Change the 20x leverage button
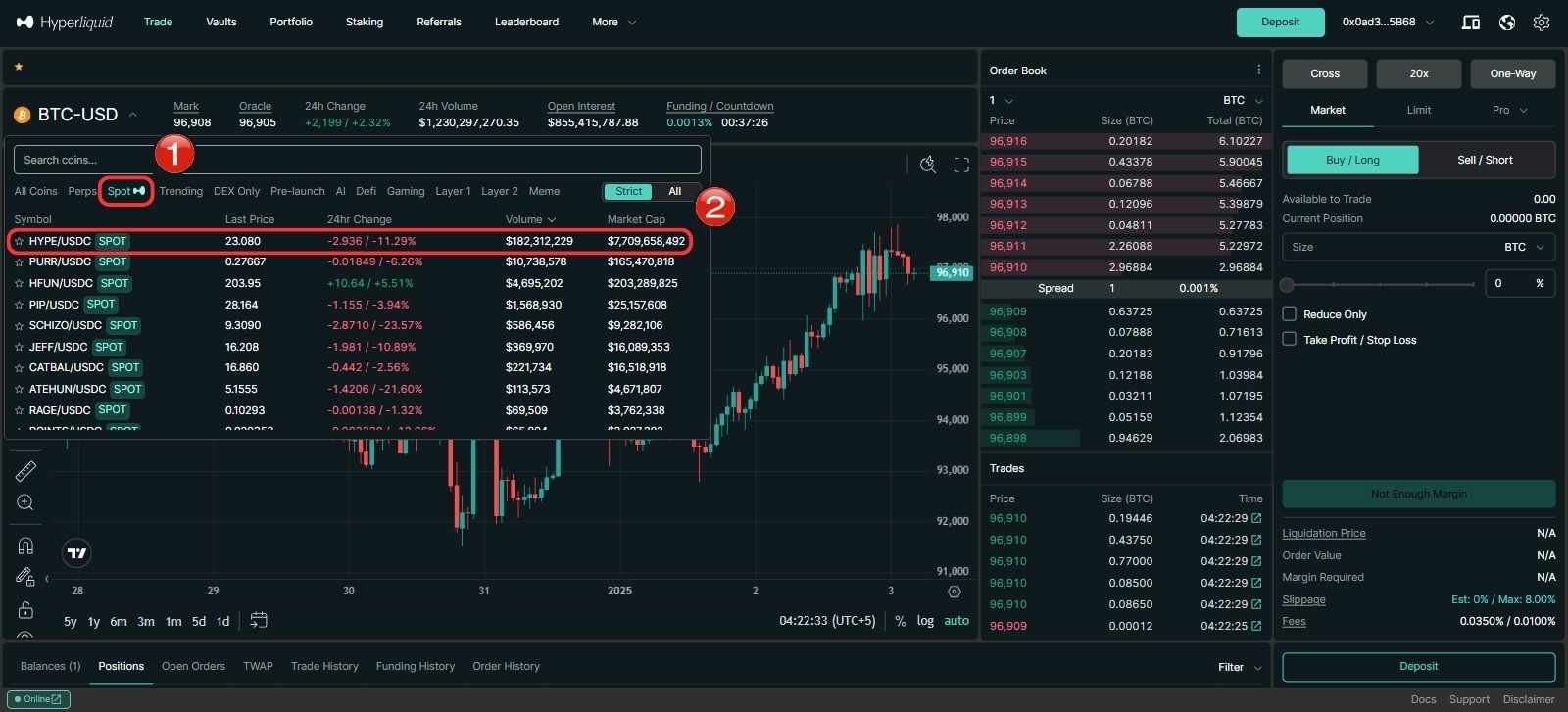The image size is (1568, 712). point(1419,73)
